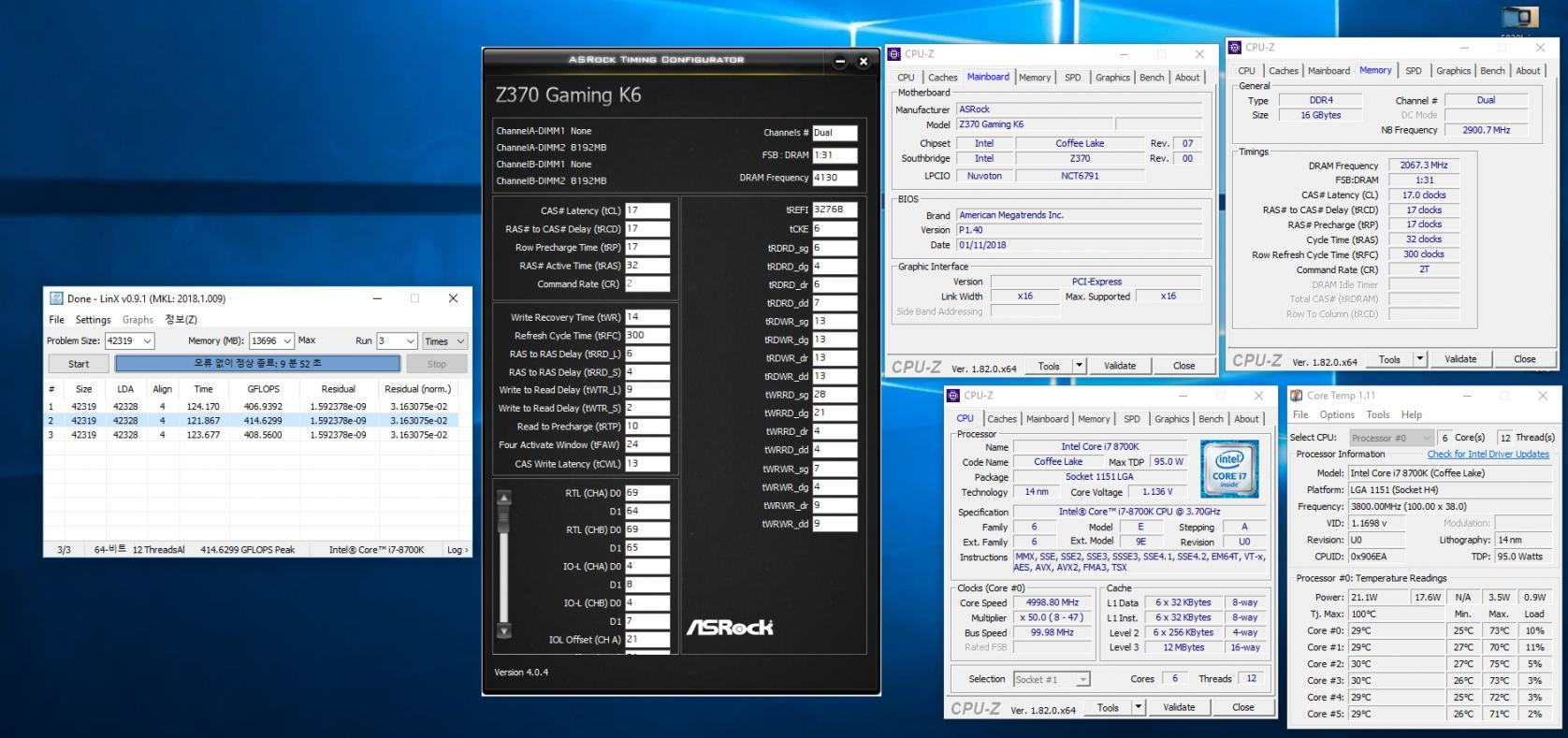Click Validate in the CPU-Z CPU window
The height and width of the screenshot is (738, 1568).
click(x=1179, y=707)
